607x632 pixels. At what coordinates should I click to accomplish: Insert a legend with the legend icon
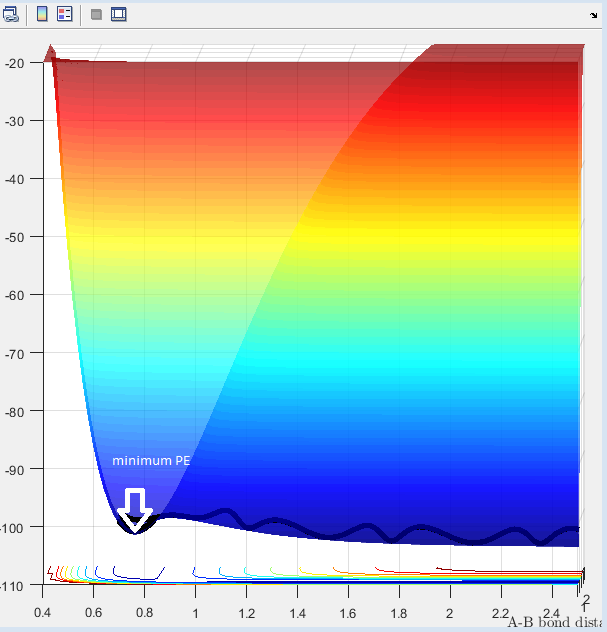click(64, 14)
